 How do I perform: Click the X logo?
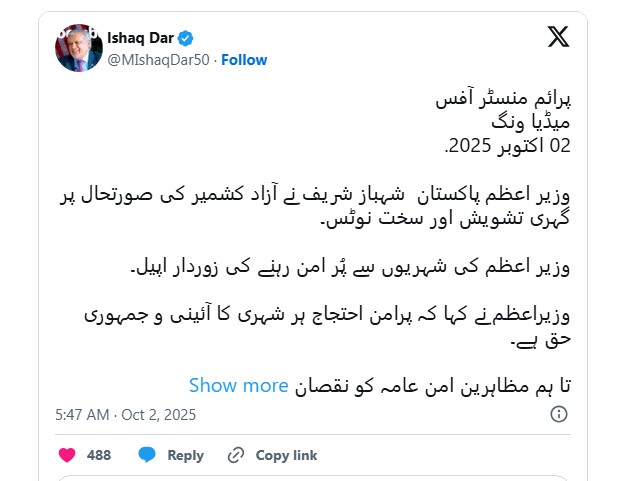pyautogui.click(x=559, y=38)
